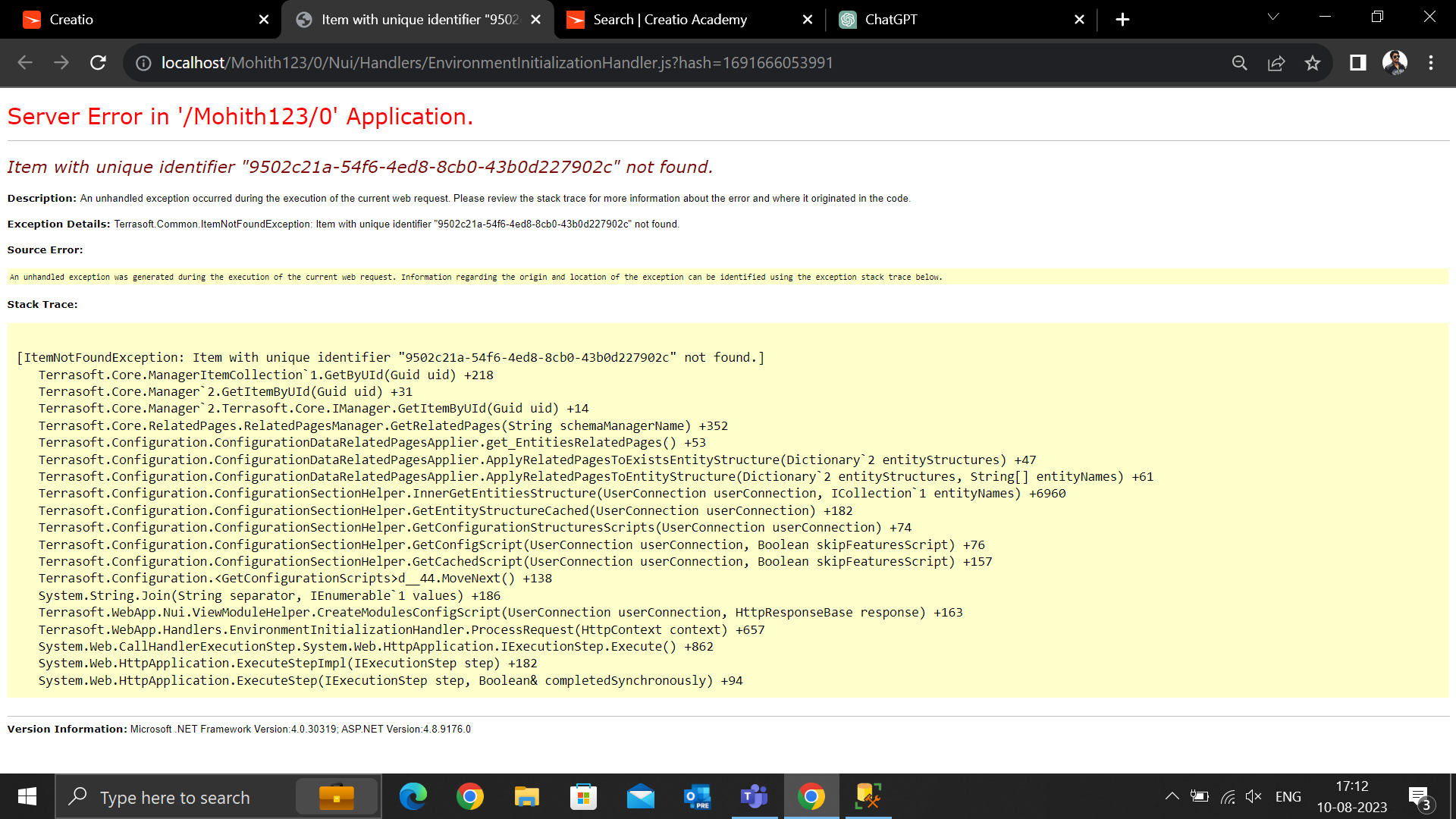Open active Chrome window in taskbar
1456x819 pixels.
[x=811, y=797]
